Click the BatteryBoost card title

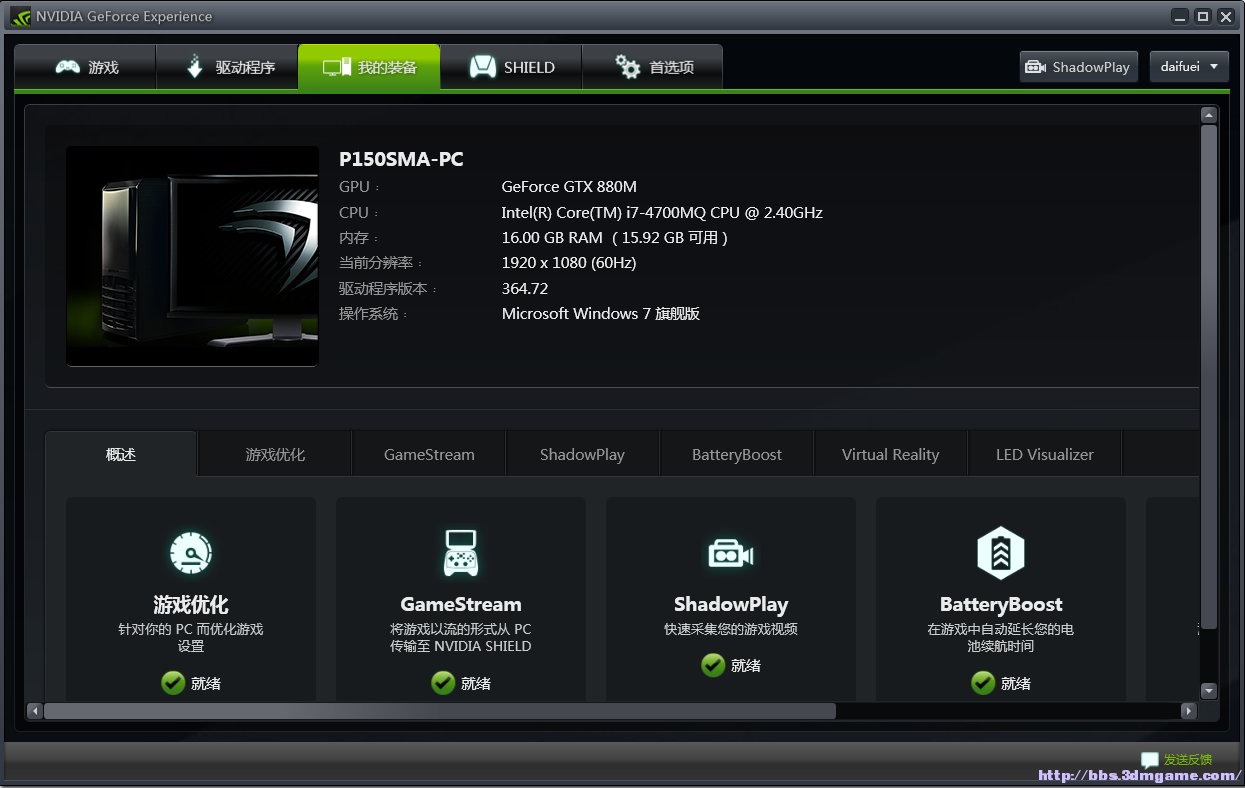pyautogui.click(x=1001, y=605)
